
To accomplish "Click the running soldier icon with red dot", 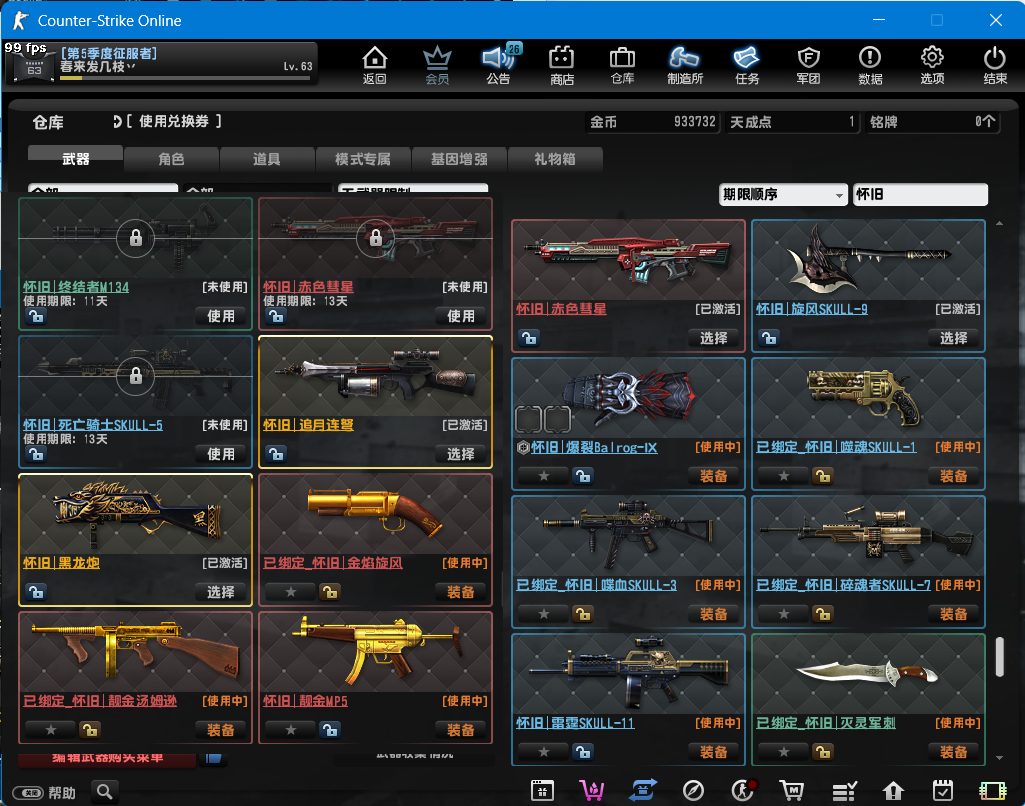I will coord(743,791).
